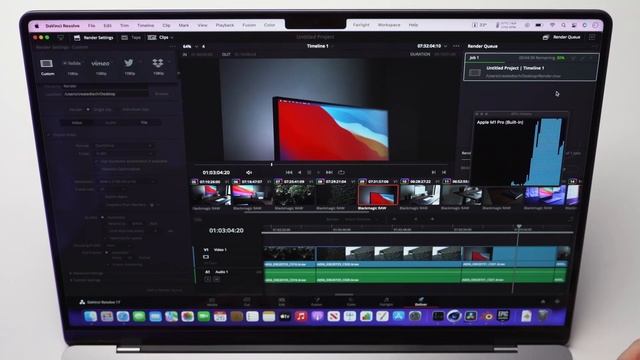Select the Automatic quality radio button
Image resolution: width=640 pixels, height=360 pixels.
102,218
